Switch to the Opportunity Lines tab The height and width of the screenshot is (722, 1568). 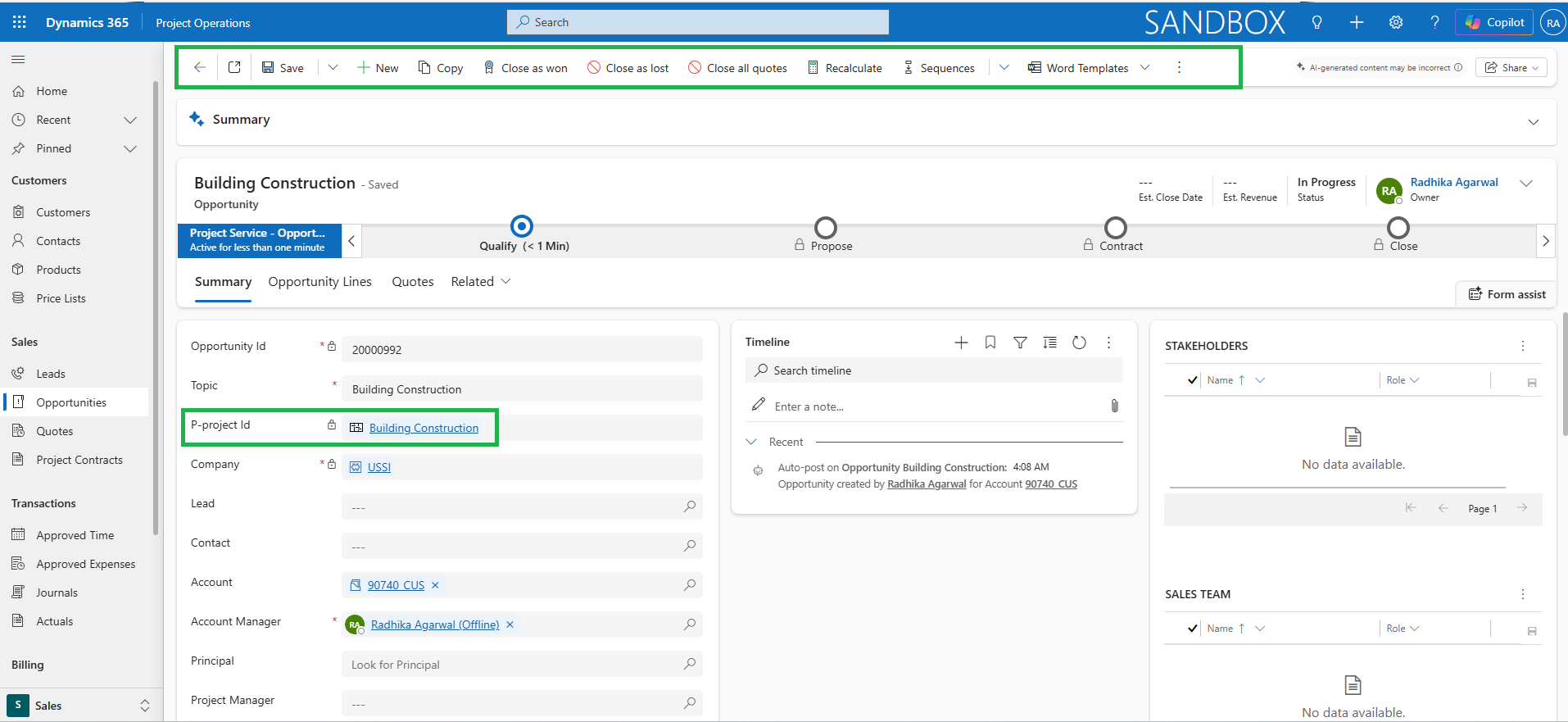coord(319,281)
